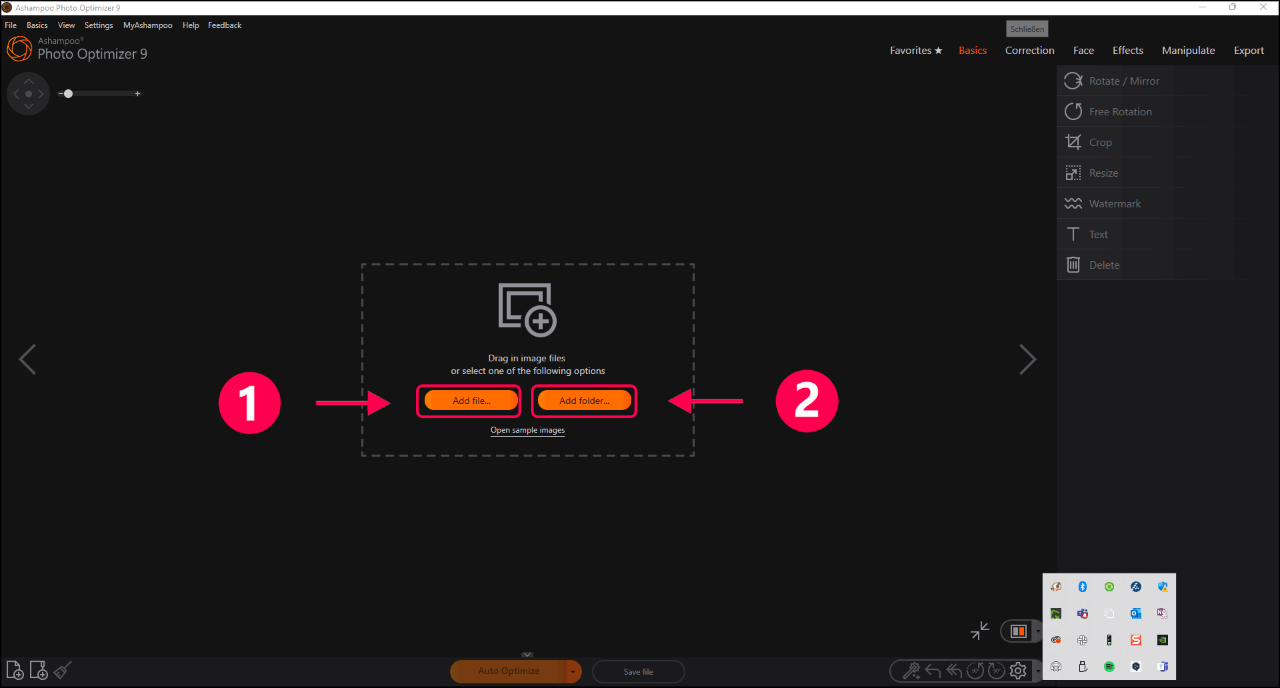Click the Bluetooth tray icon
This screenshot has height=688, width=1280.
click(x=1082, y=587)
